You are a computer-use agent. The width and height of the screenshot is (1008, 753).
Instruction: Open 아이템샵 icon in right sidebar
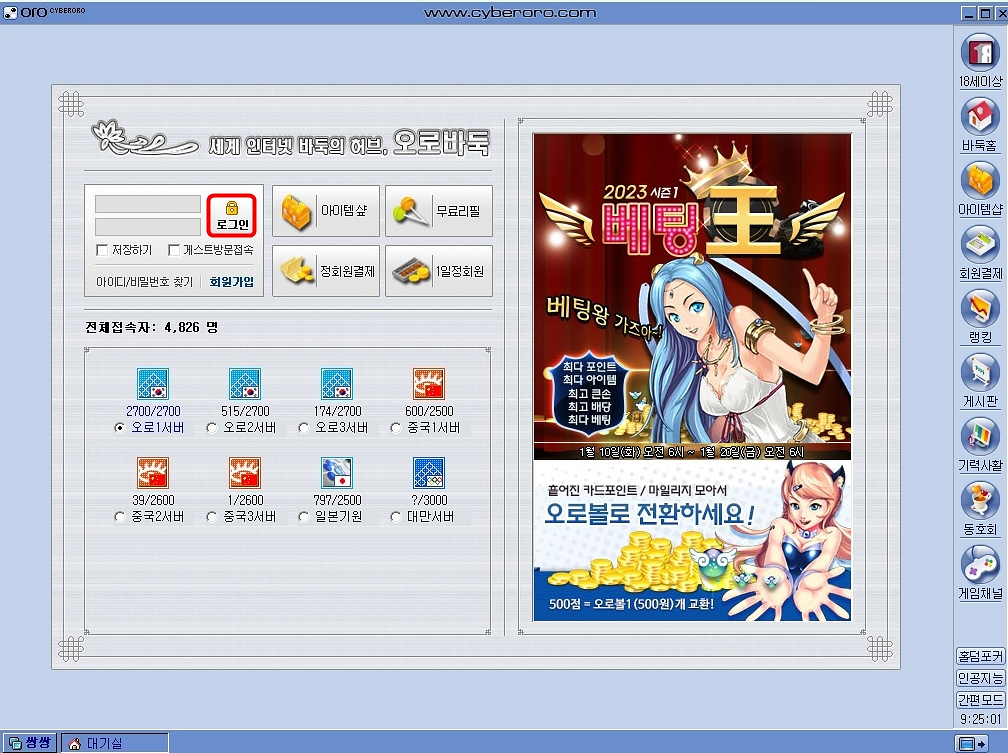(980, 180)
